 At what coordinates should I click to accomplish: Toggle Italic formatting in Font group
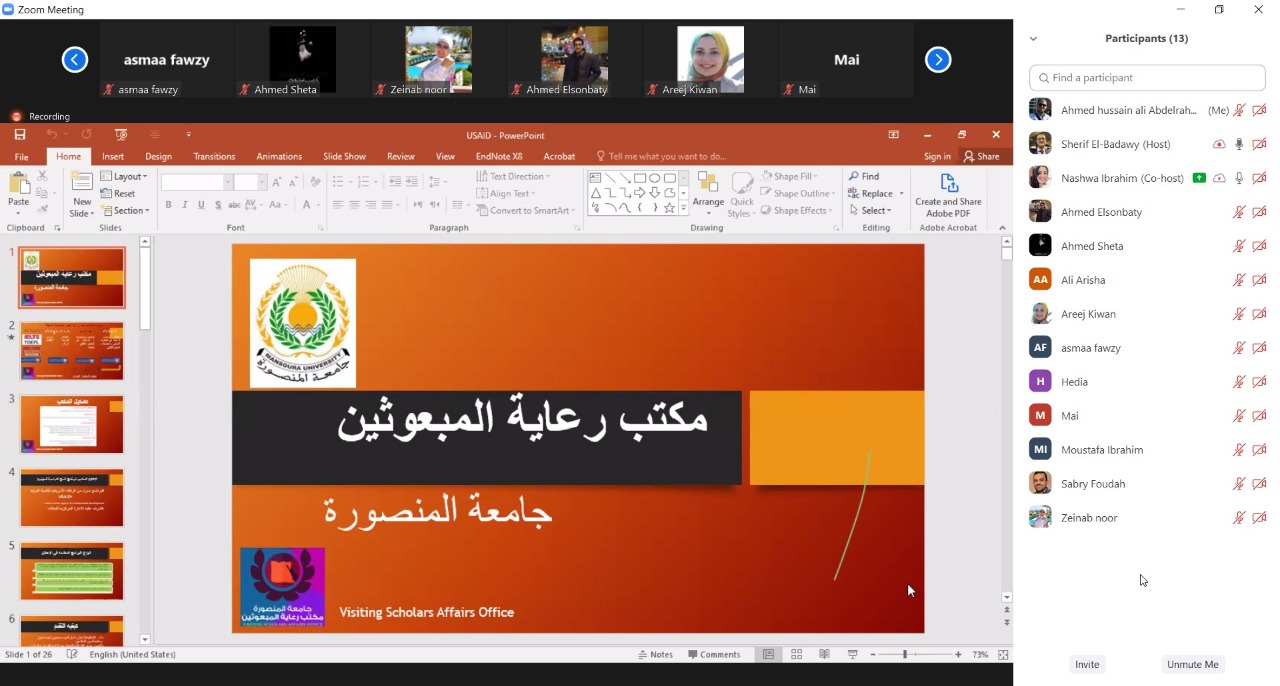(185, 206)
